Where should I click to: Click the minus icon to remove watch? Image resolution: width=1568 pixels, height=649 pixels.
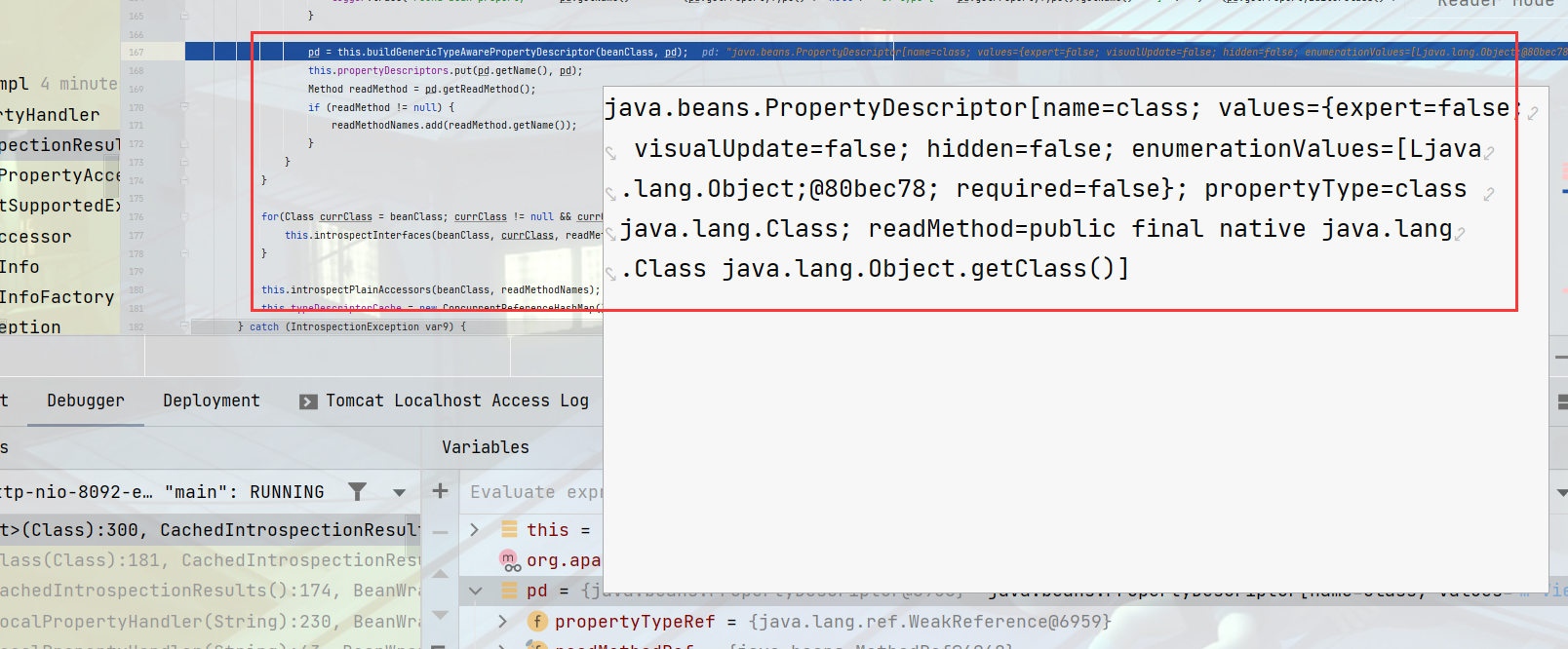tap(440, 532)
